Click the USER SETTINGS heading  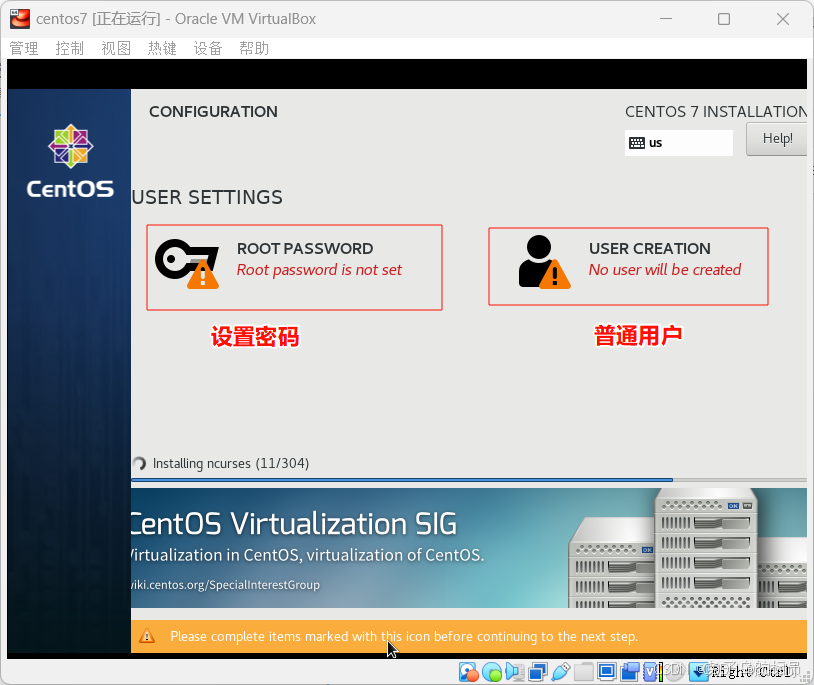pyautogui.click(x=207, y=198)
